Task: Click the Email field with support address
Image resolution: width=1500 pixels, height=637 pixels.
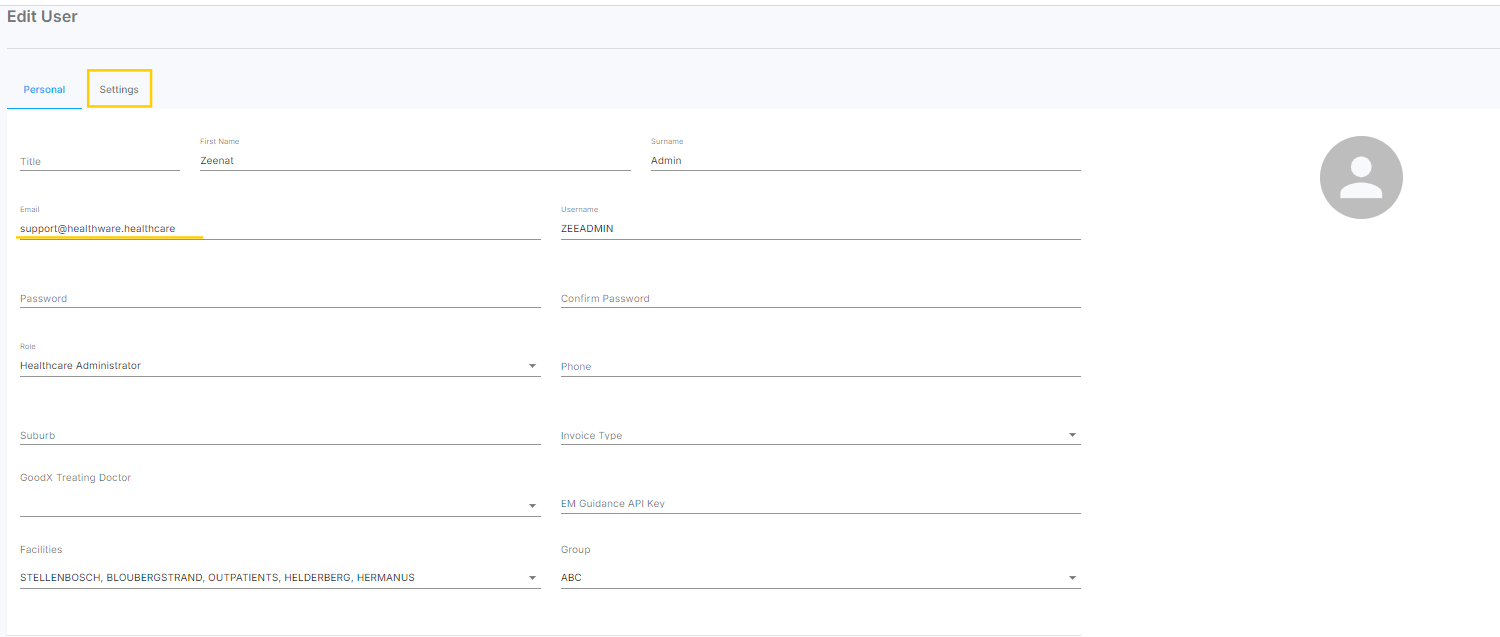Action: 279,229
